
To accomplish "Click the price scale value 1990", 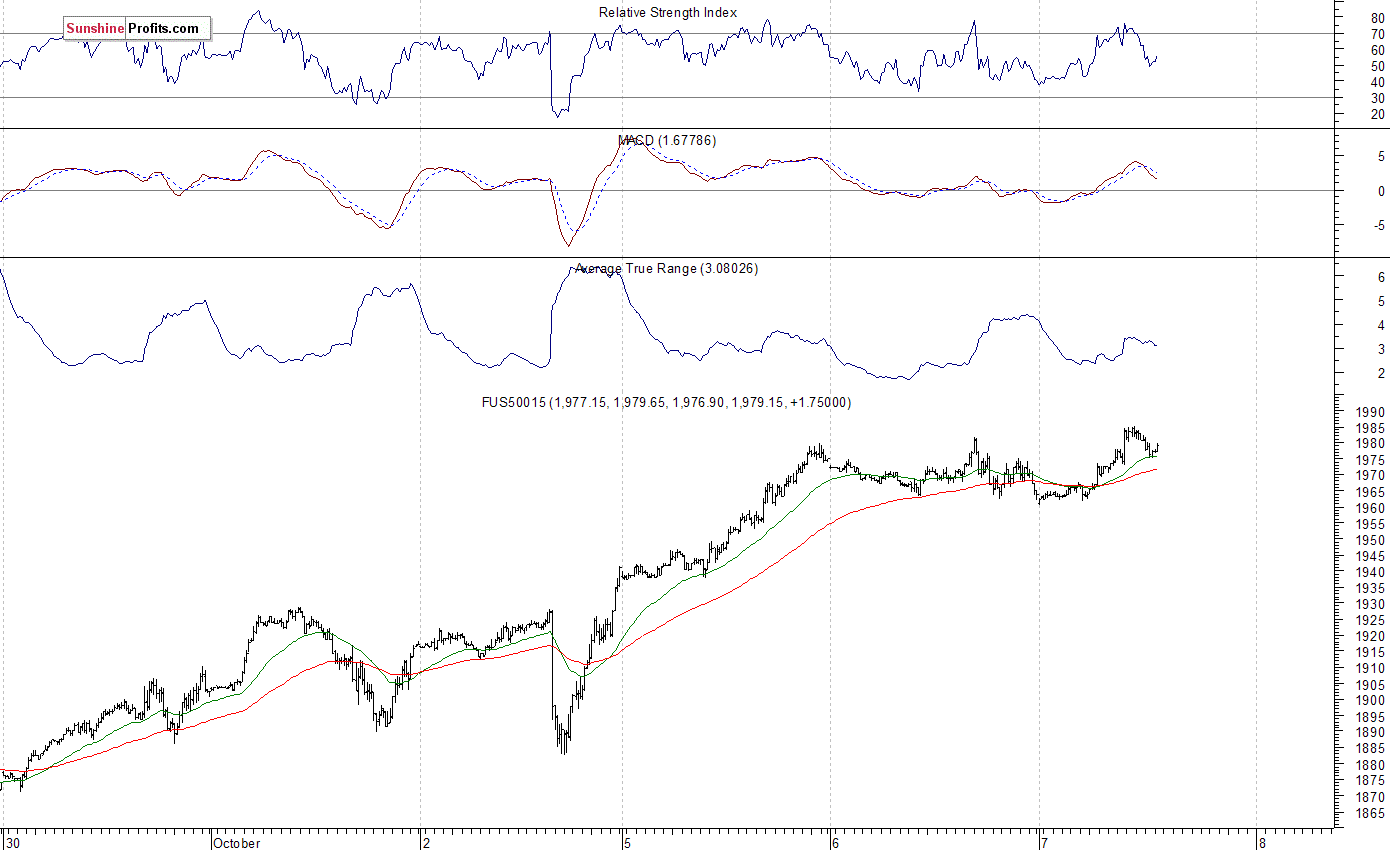I will tap(1371, 412).
